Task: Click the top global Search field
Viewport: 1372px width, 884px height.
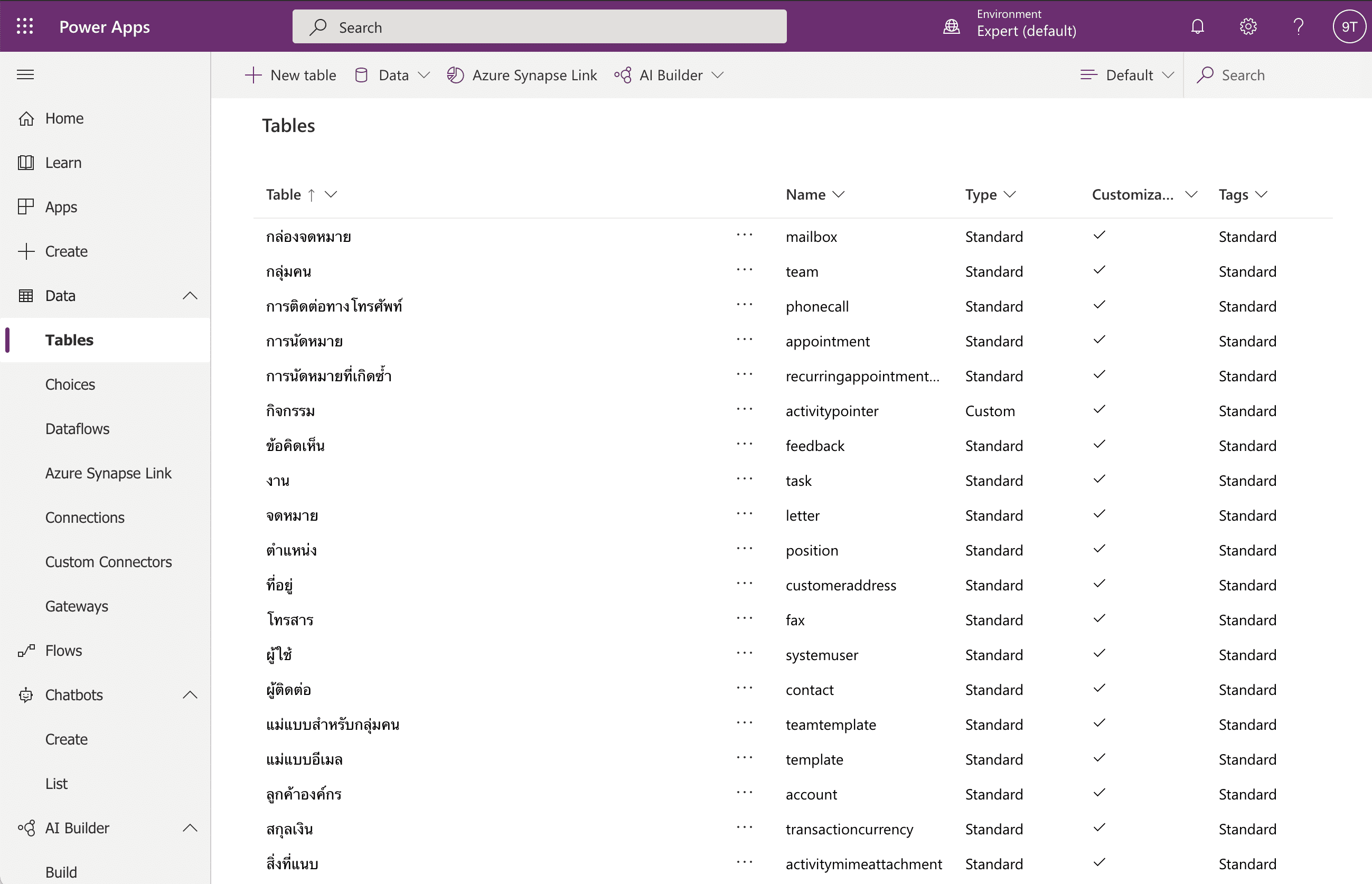Action: coord(539,27)
